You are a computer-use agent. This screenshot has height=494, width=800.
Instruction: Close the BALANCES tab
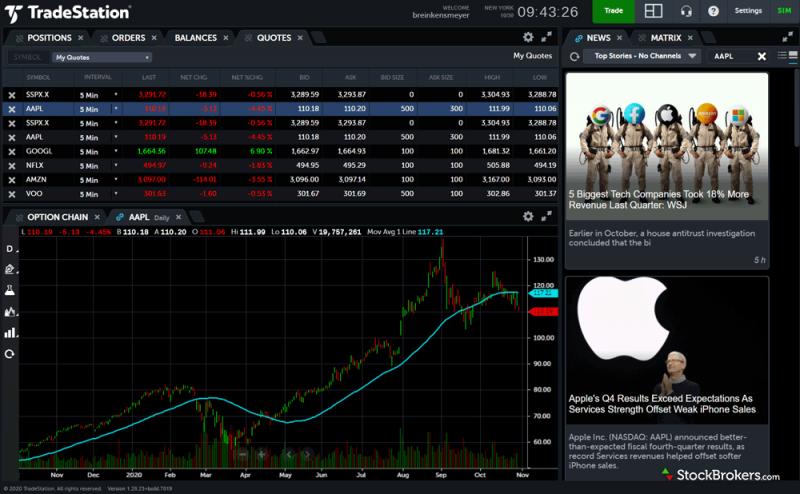[x=226, y=38]
